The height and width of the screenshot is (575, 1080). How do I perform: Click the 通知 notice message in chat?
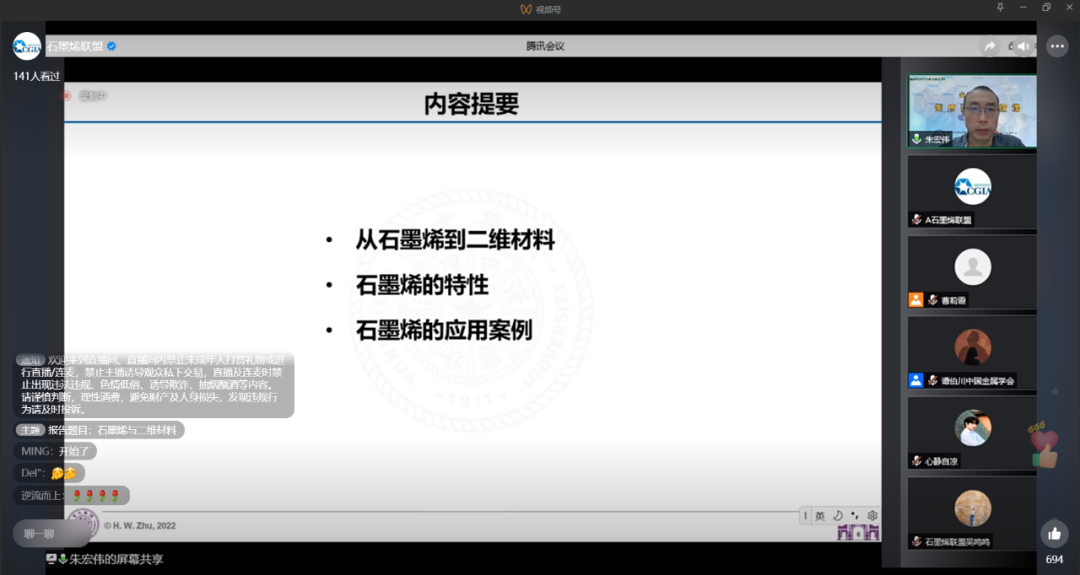(x=154, y=384)
